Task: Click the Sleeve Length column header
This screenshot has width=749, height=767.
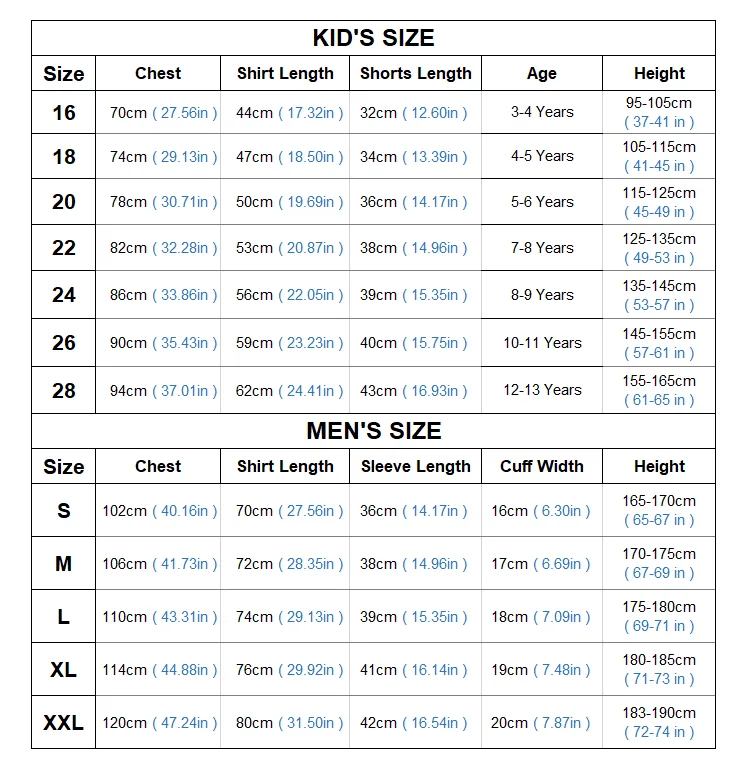Action: pos(415,466)
